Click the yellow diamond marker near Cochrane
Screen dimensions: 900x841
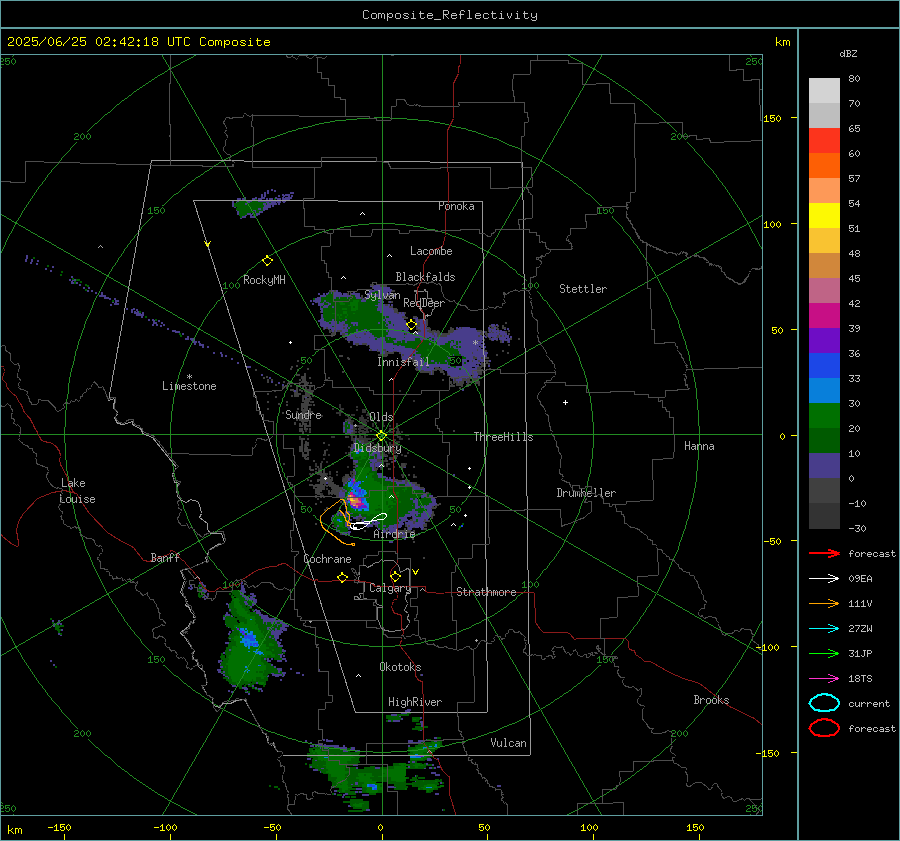tap(342, 577)
